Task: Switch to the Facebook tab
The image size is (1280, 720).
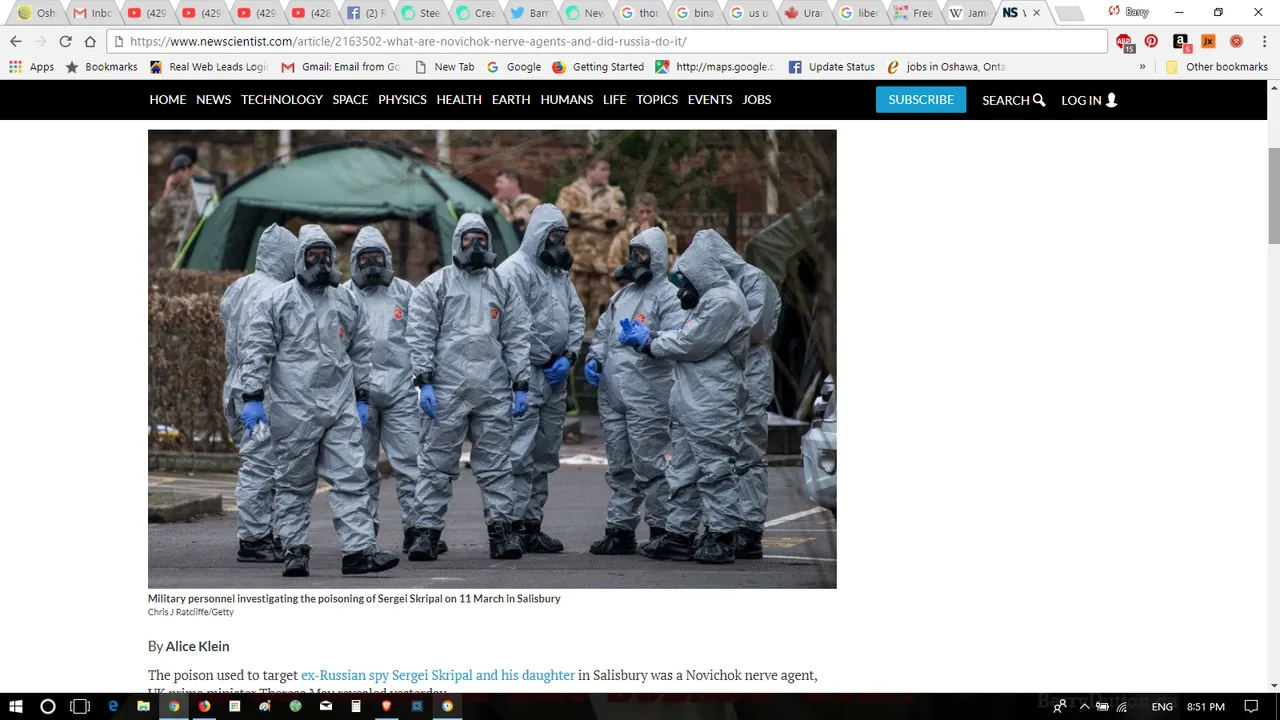Action: [366, 13]
